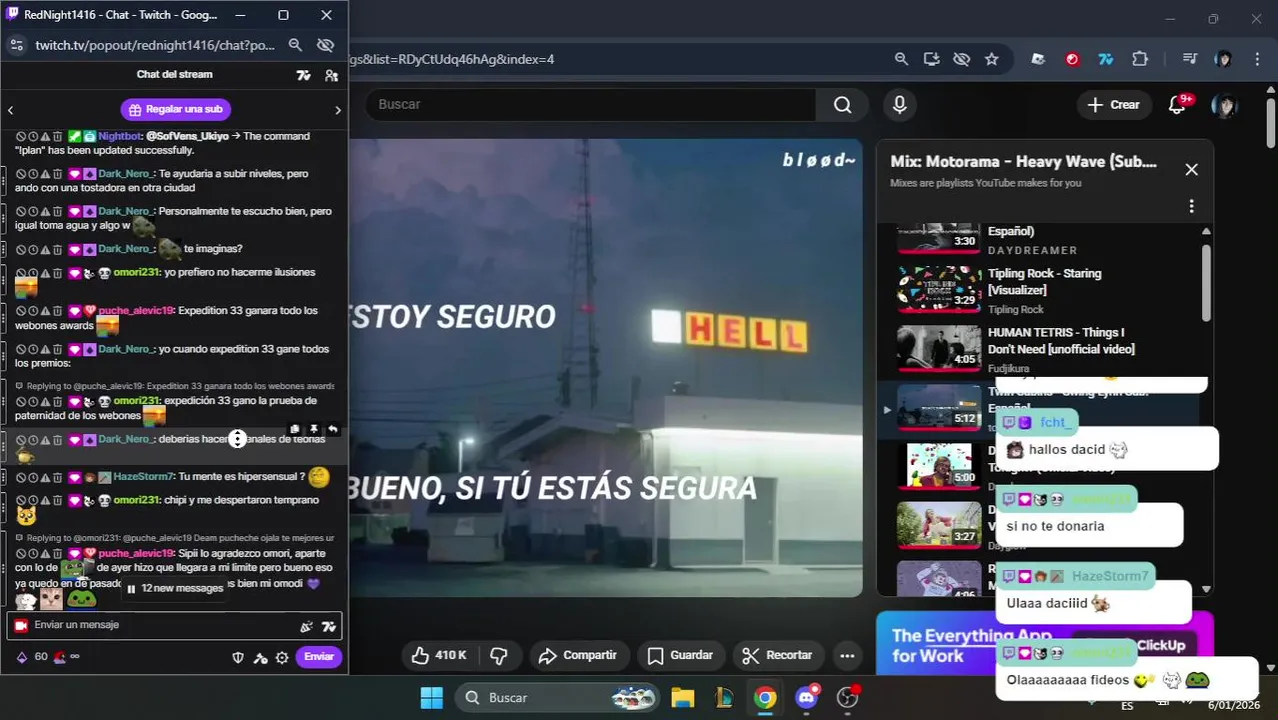
Task: Open YouTube notifications bell
Action: coord(1177,105)
